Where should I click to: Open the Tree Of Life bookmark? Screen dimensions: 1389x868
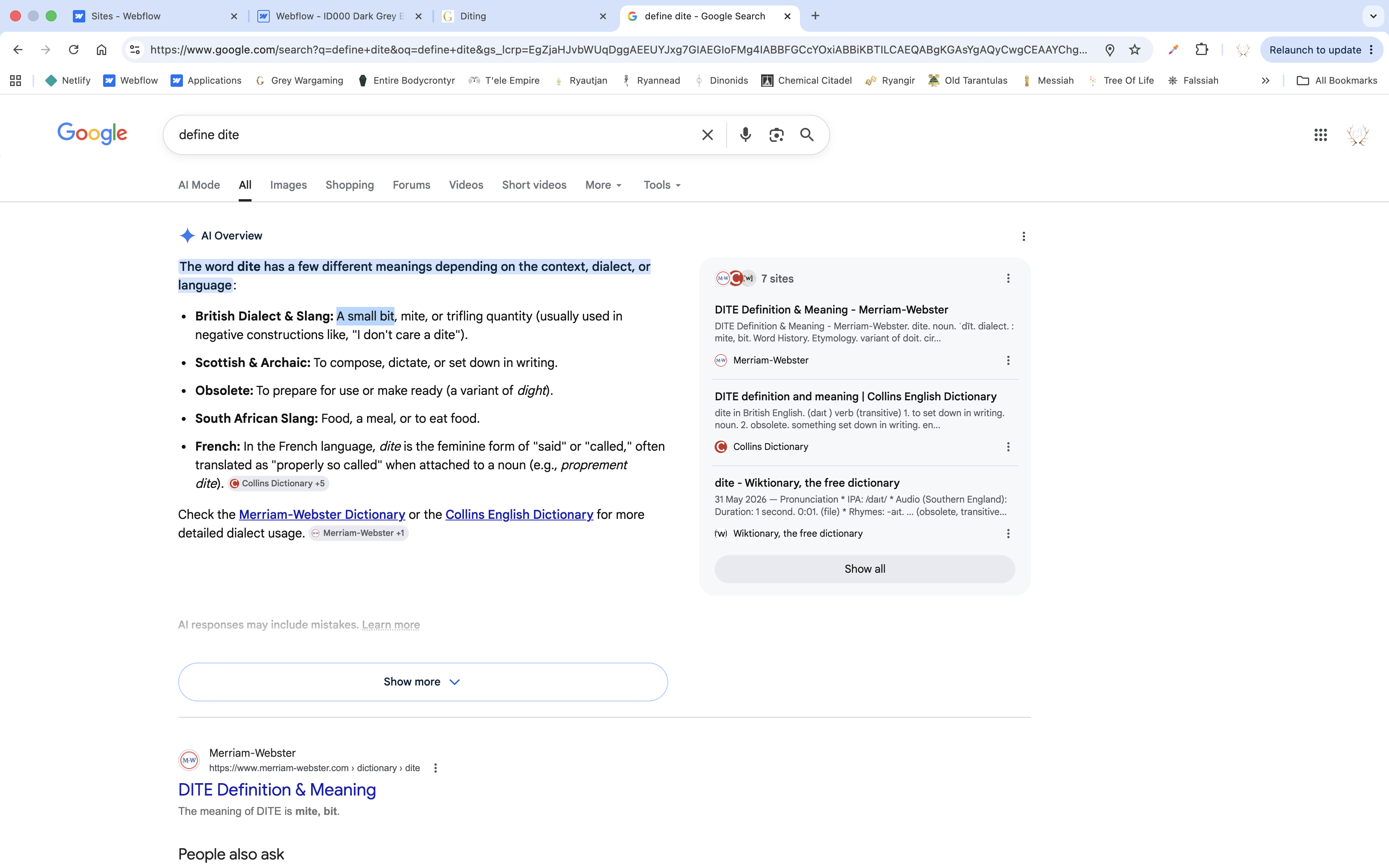[x=1121, y=80]
